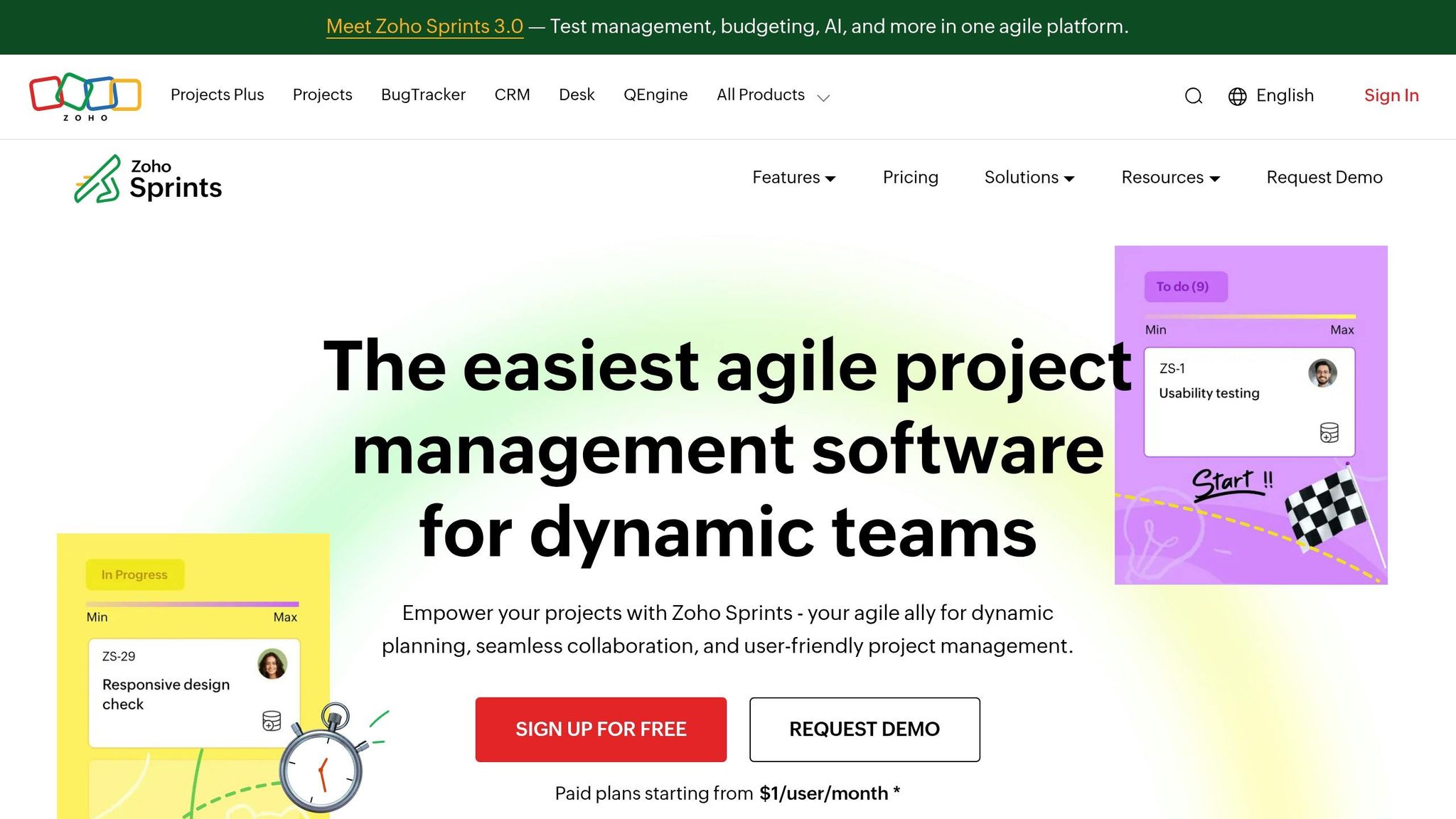This screenshot has height=819, width=1456.
Task: Go to Projects Plus
Action: (218, 95)
